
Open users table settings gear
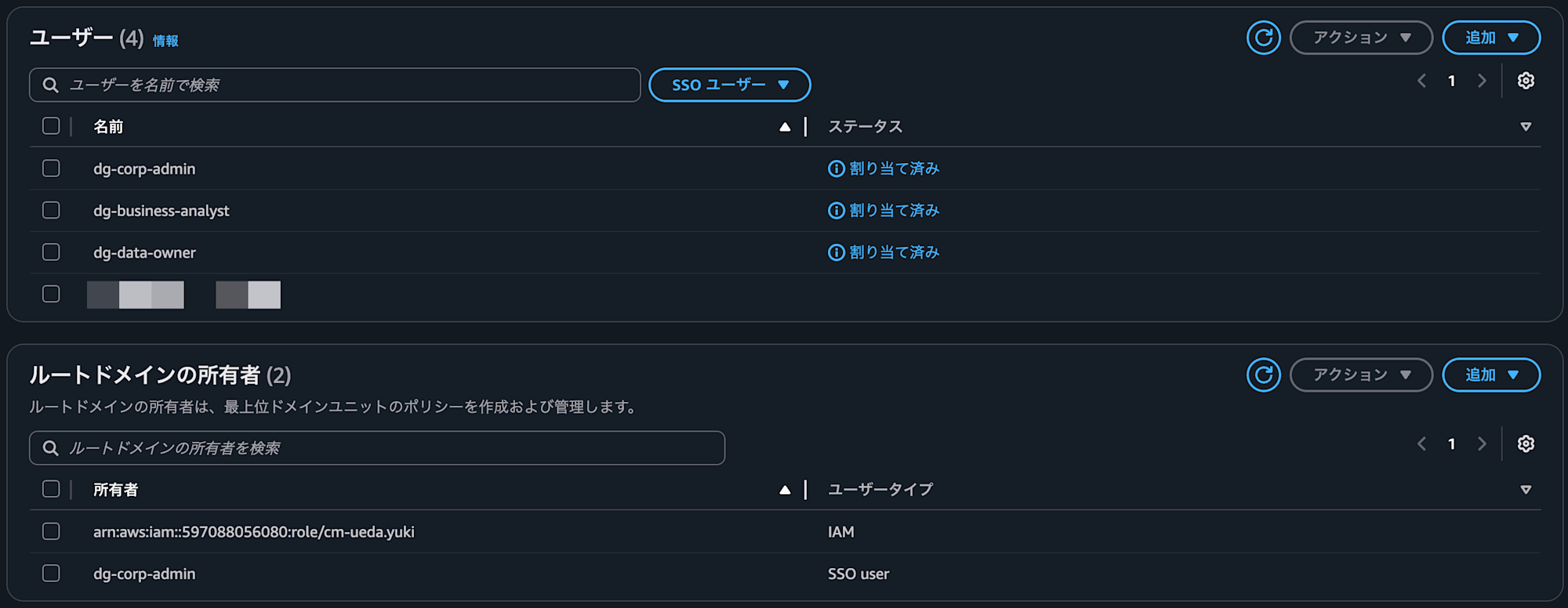(x=1526, y=81)
